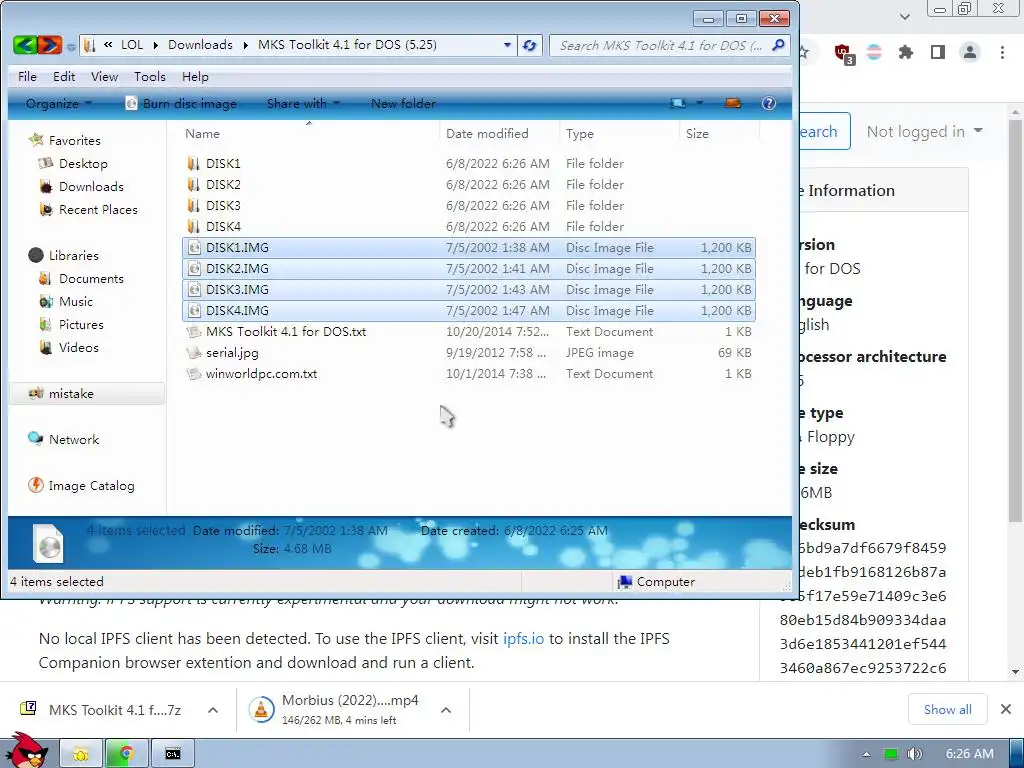Open the File menu
The height and width of the screenshot is (768, 1024).
pos(27,76)
